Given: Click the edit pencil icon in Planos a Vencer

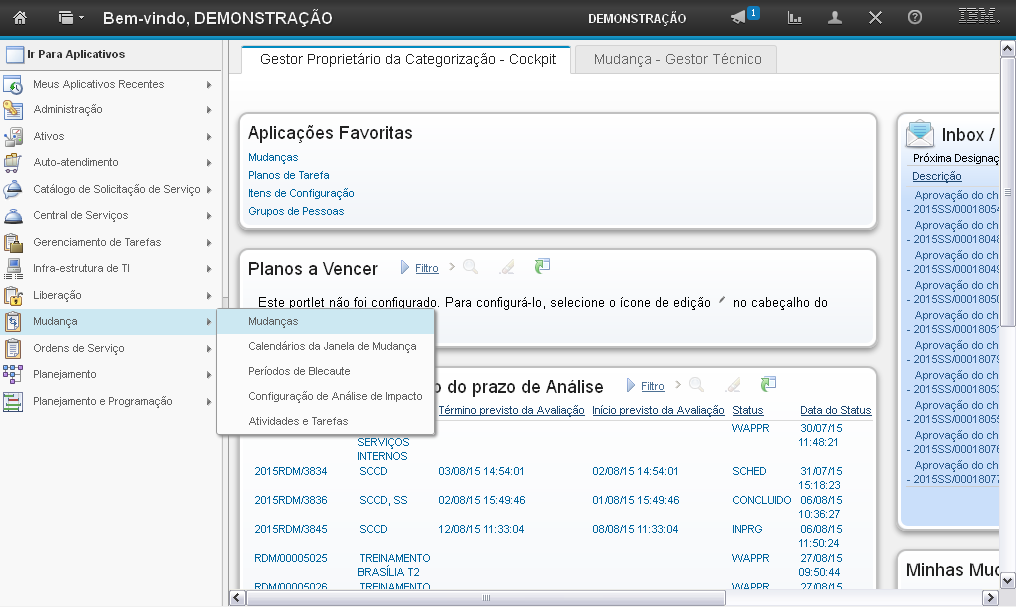Looking at the screenshot, I should tap(507, 267).
